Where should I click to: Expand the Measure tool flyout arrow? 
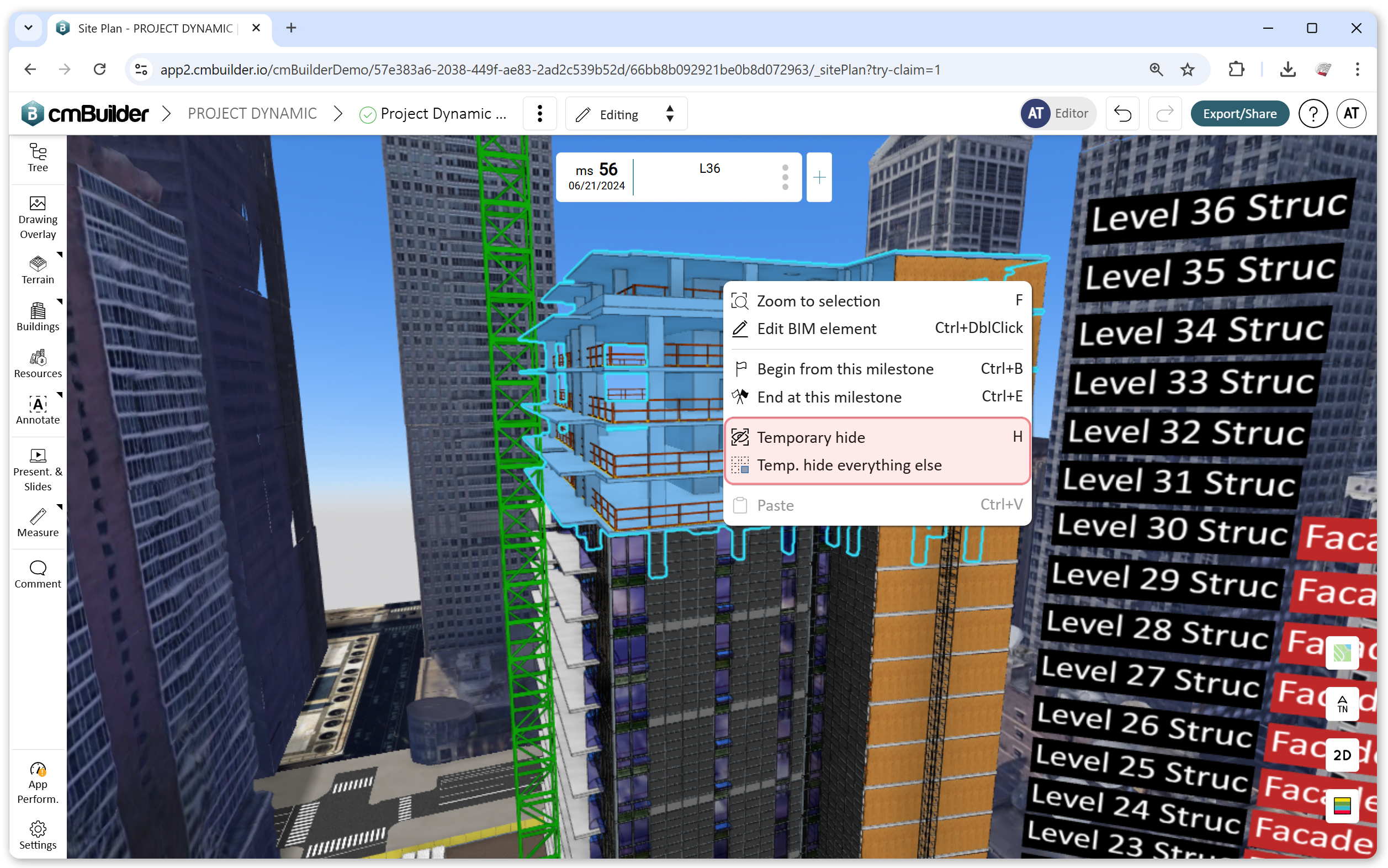tap(59, 507)
